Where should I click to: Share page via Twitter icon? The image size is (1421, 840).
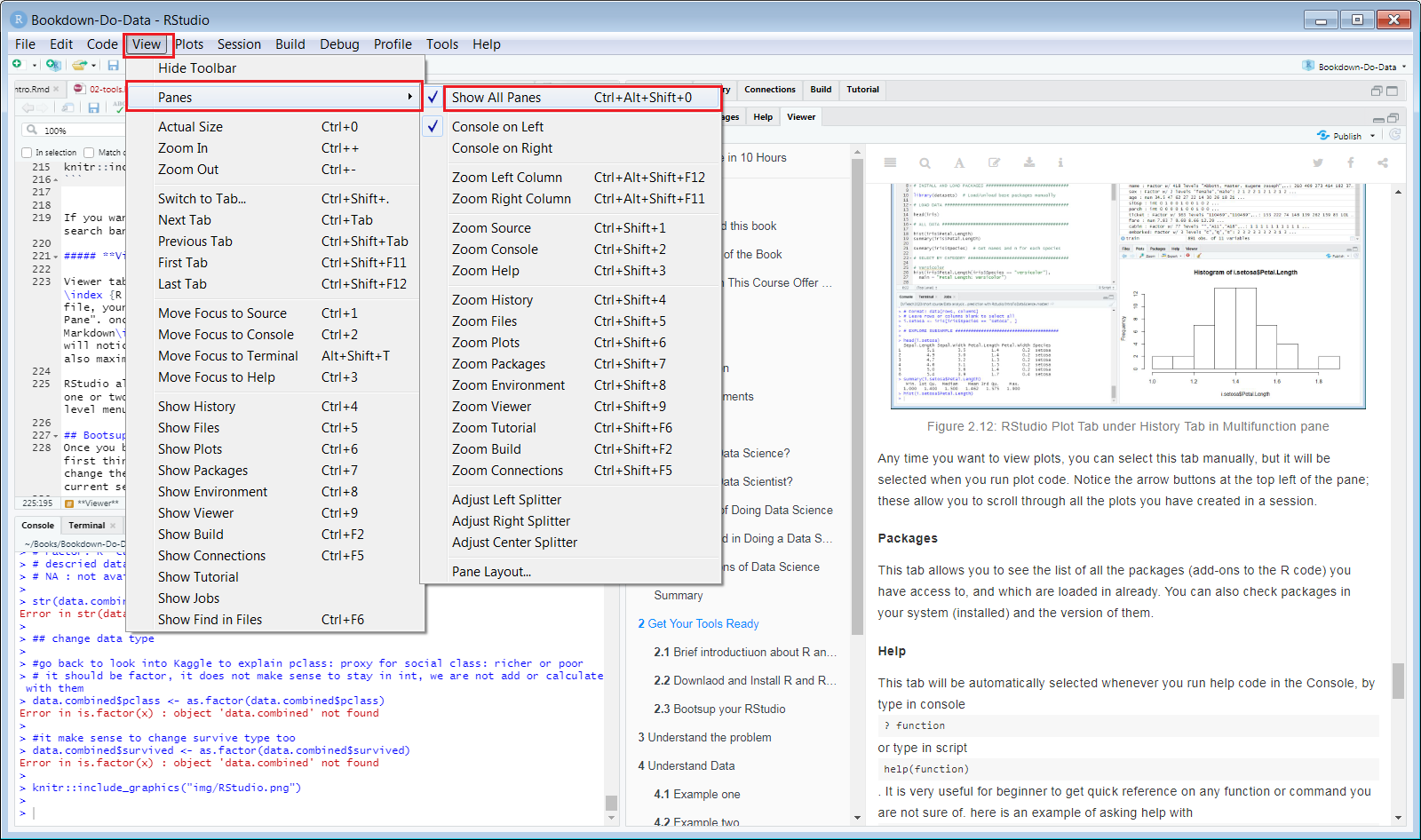point(1318,162)
